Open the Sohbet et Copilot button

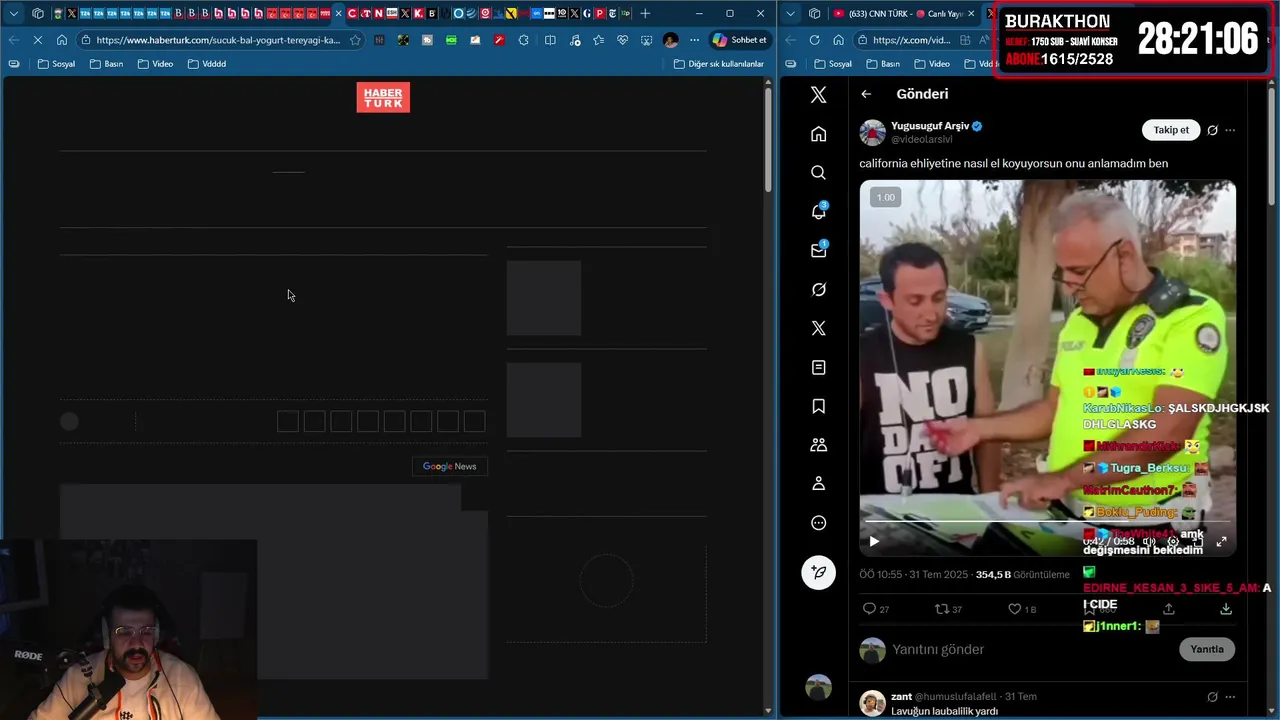pos(740,40)
